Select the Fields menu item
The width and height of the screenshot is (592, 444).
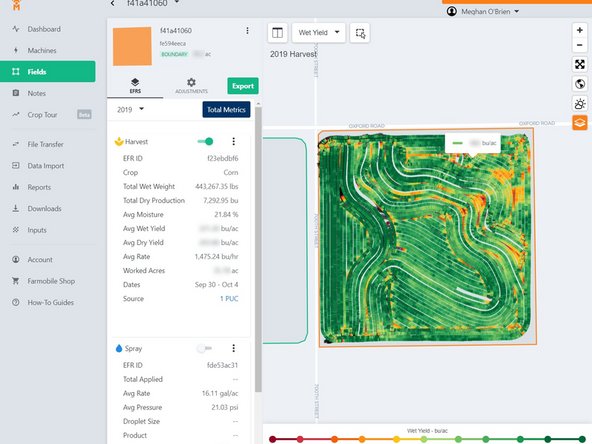[48, 71]
